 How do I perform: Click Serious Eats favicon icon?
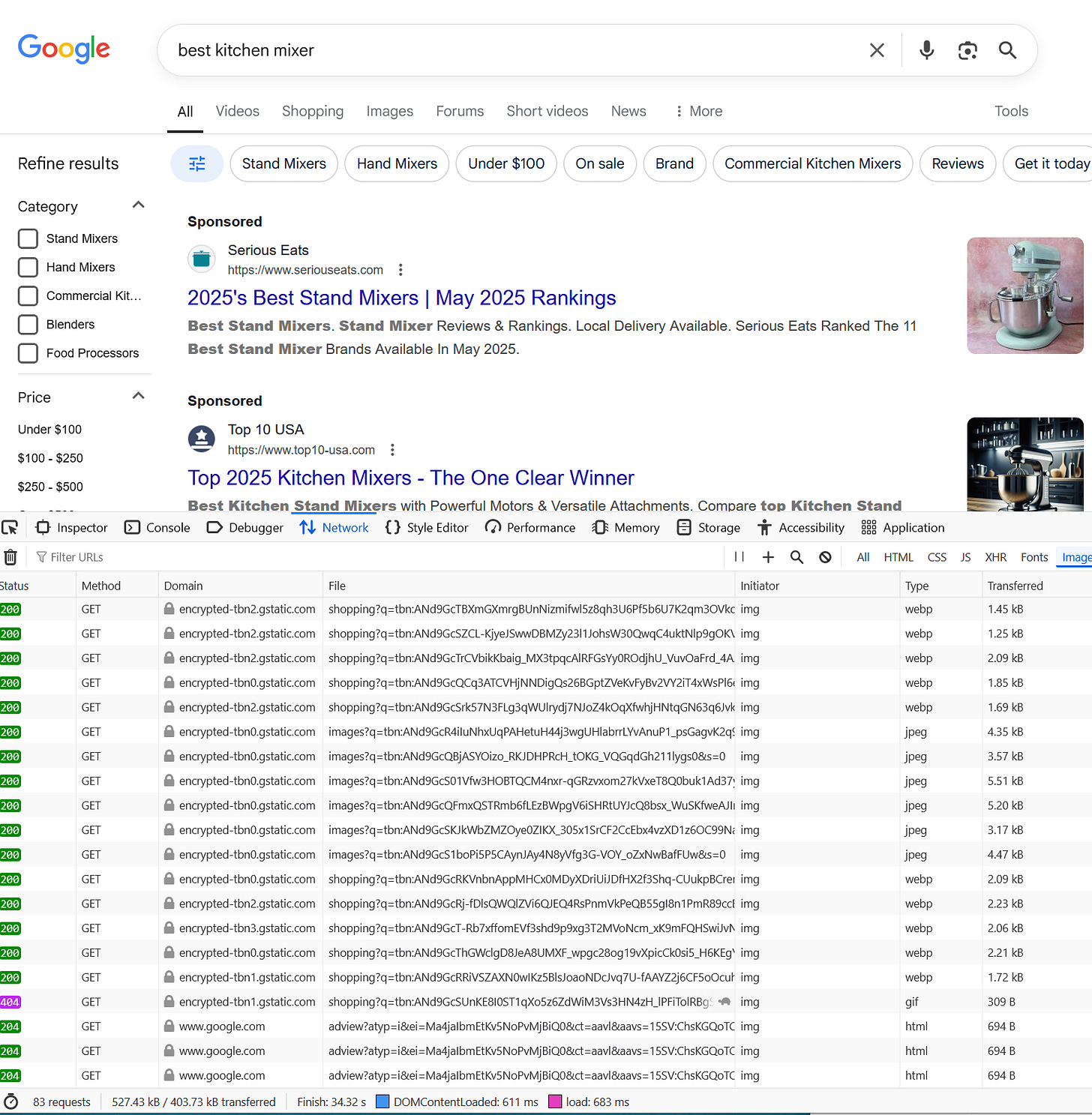pos(201,259)
